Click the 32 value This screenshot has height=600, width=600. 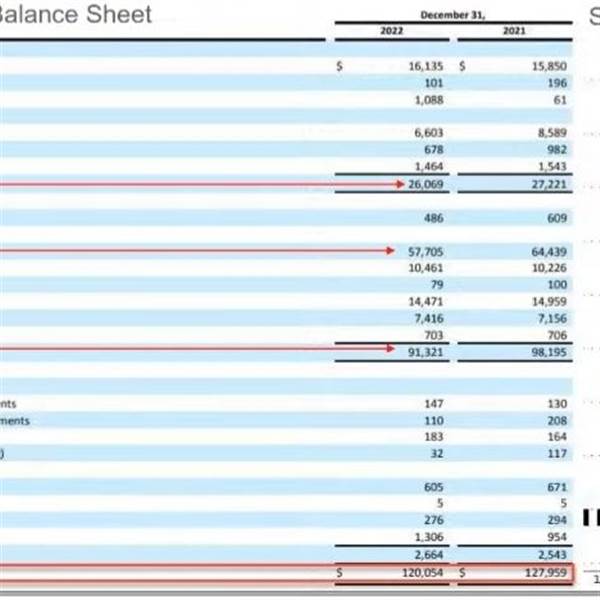(437, 454)
